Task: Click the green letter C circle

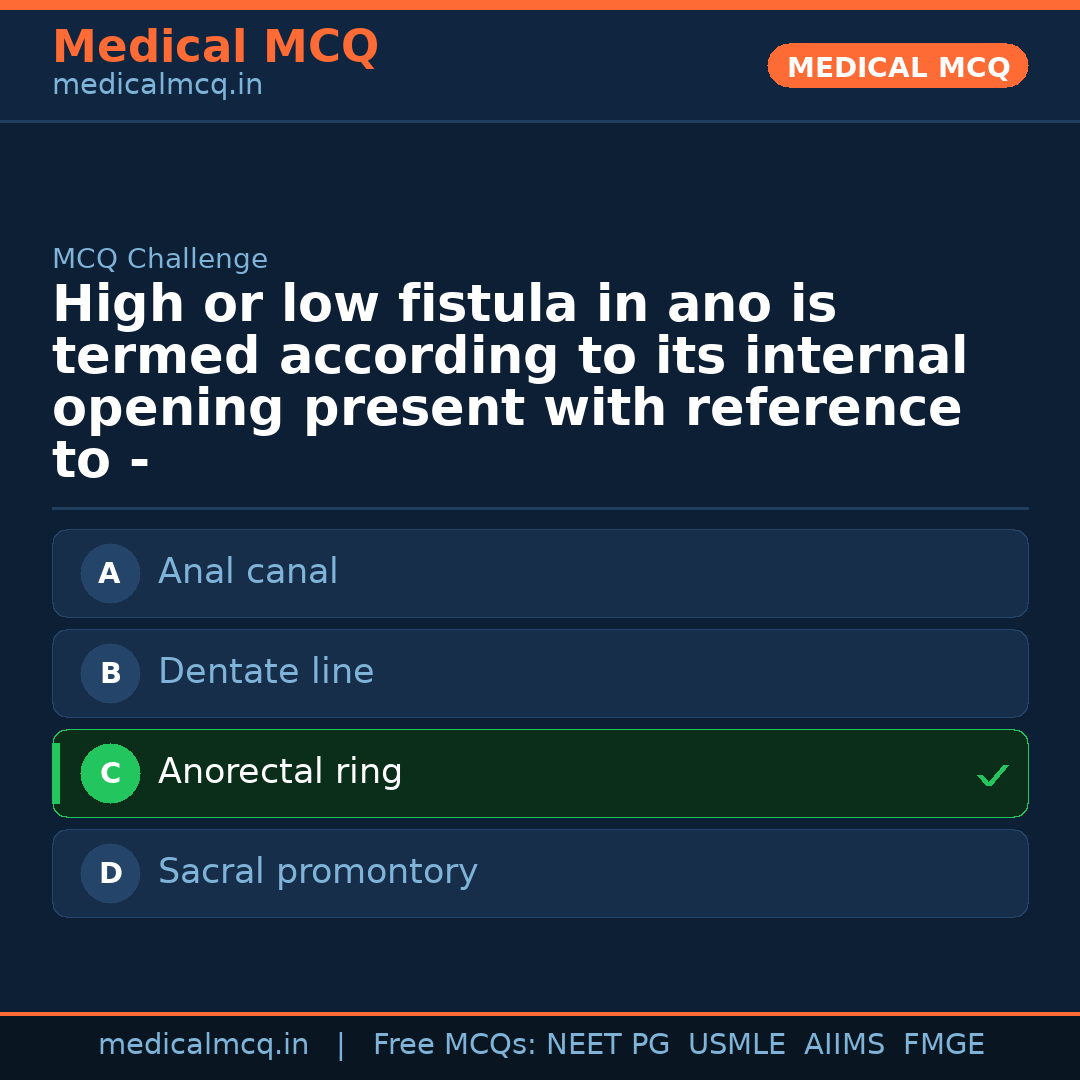Action: click(110, 773)
